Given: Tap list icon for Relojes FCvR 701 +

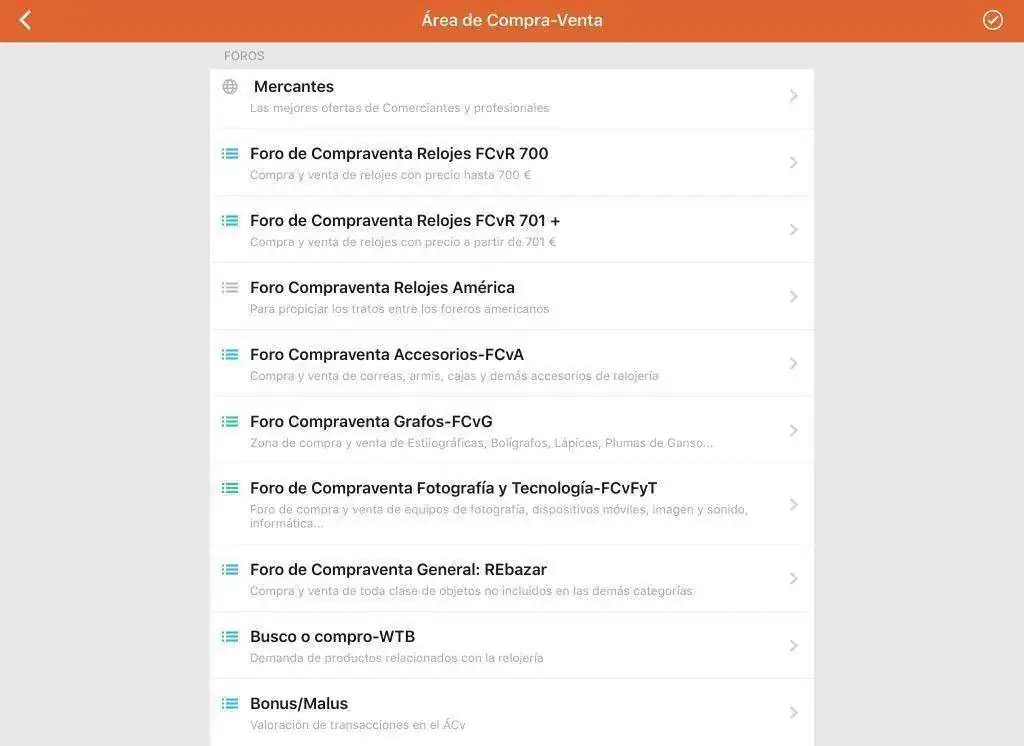Looking at the screenshot, I should pyautogui.click(x=230, y=221).
